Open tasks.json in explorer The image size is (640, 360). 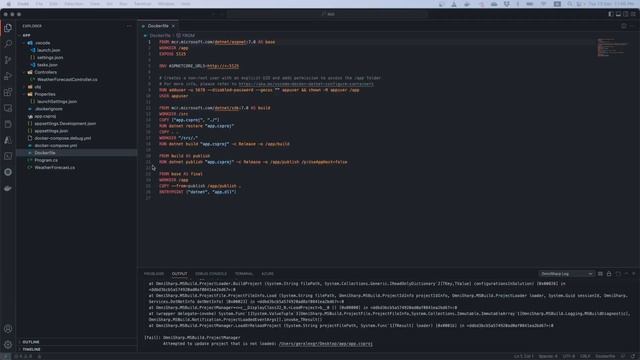point(47,65)
